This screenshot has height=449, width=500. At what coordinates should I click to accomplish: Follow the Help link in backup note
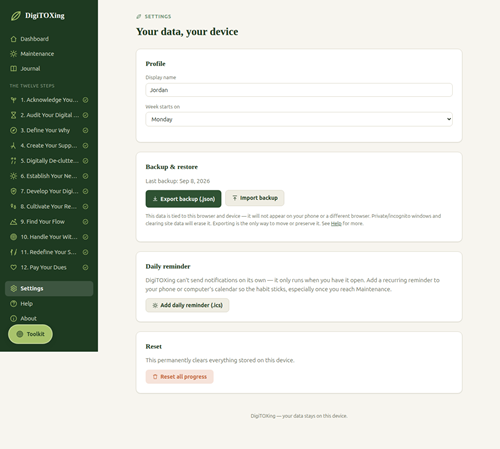[336, 223]
